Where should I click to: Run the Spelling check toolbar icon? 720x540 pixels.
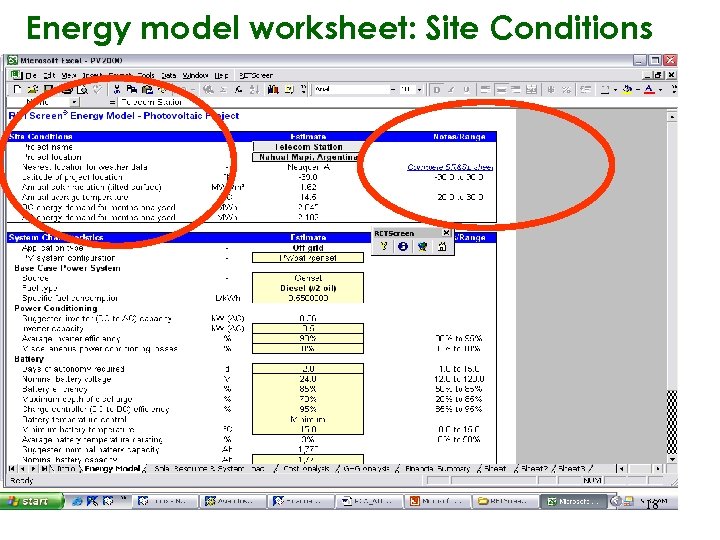97,90
